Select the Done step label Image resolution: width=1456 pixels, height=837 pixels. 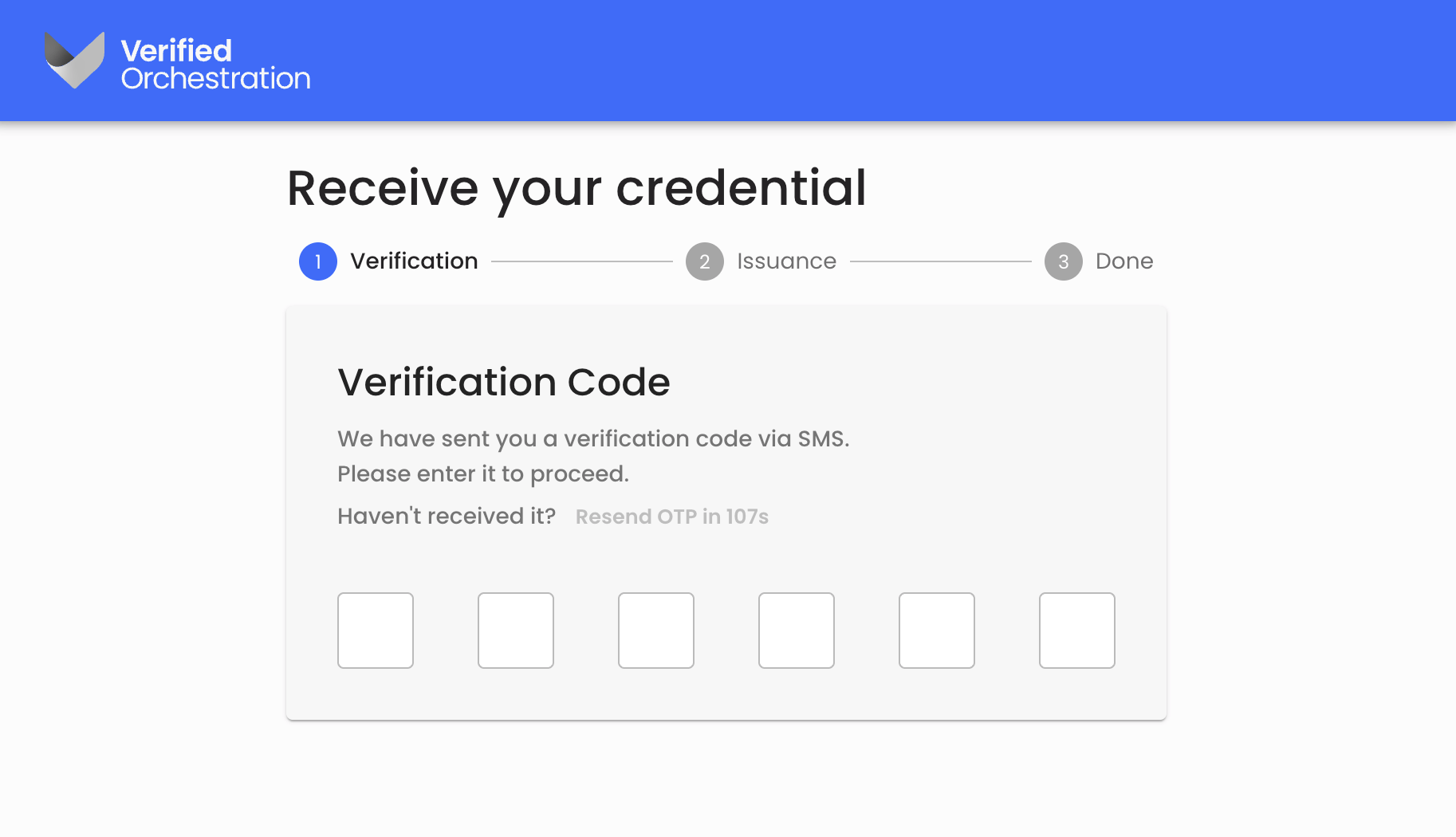1124,261
